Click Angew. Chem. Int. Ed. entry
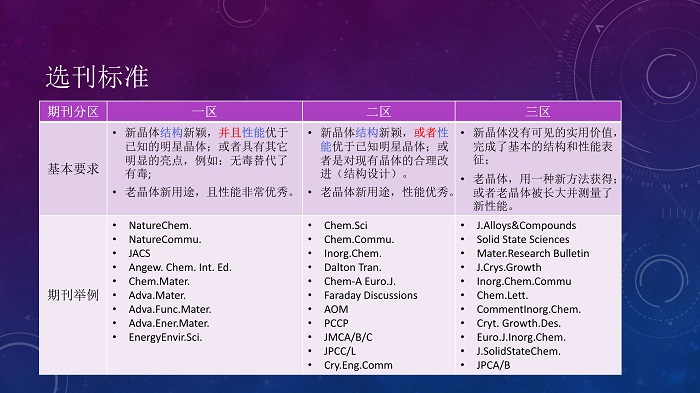The width and height of the screenshot is (700, 393). click(180, 268)
